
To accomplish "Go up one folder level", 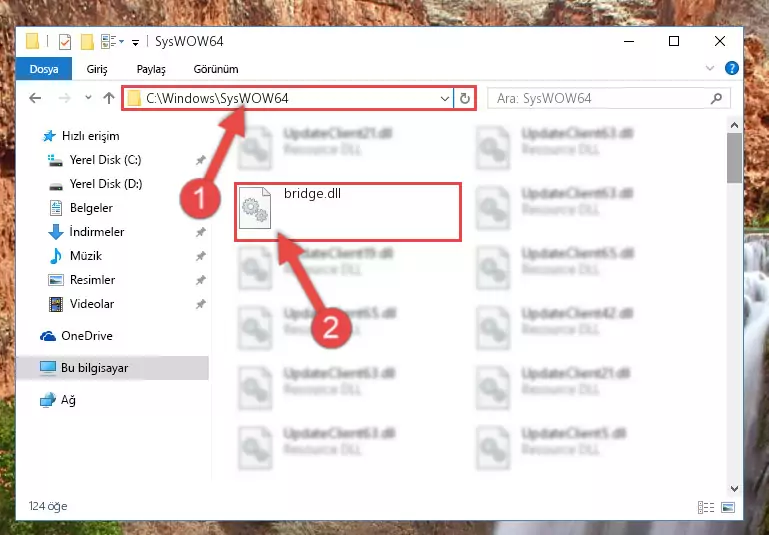I will pos(109,98).
